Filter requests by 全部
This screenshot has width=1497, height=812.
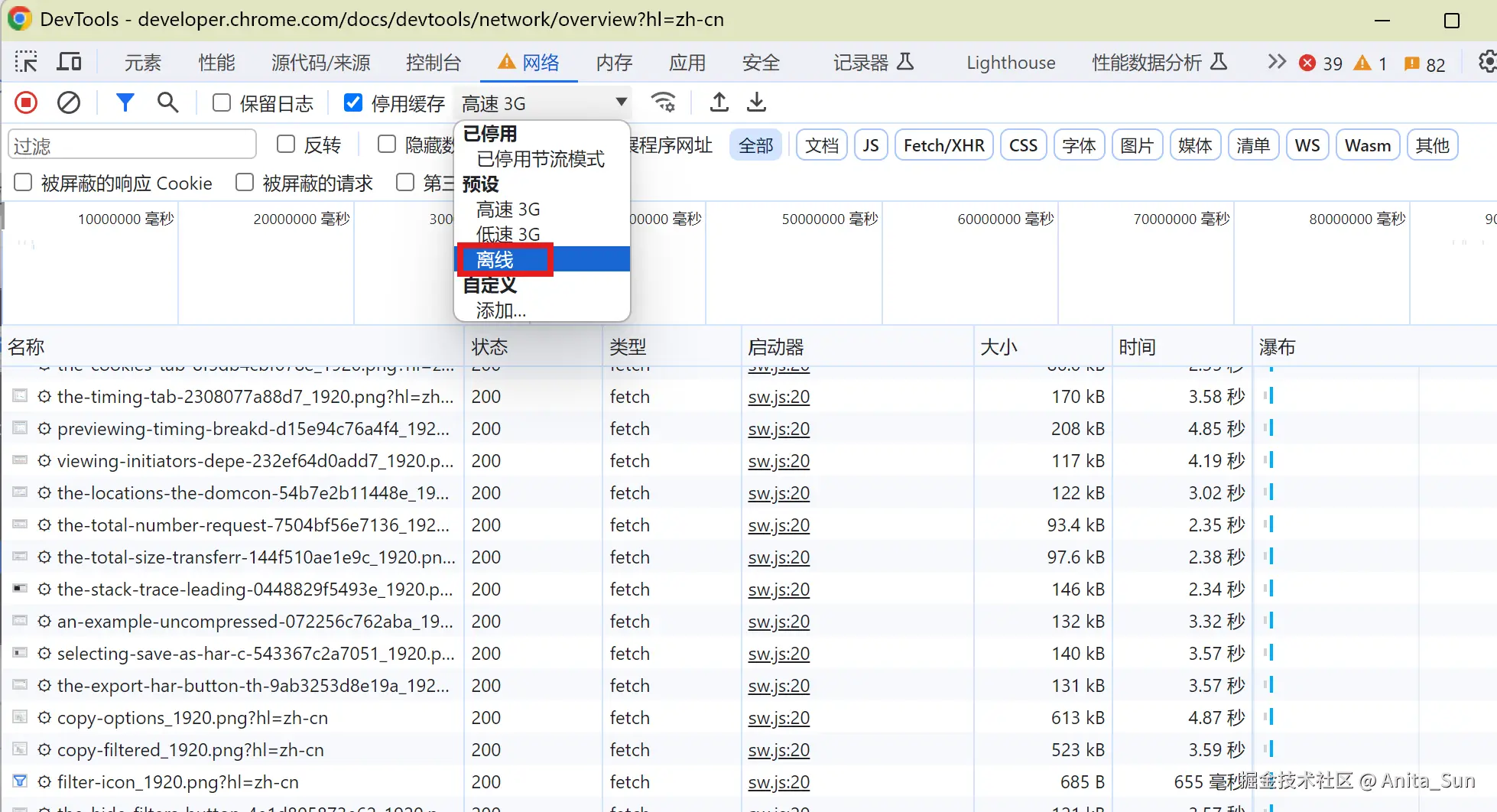point(756,145)
